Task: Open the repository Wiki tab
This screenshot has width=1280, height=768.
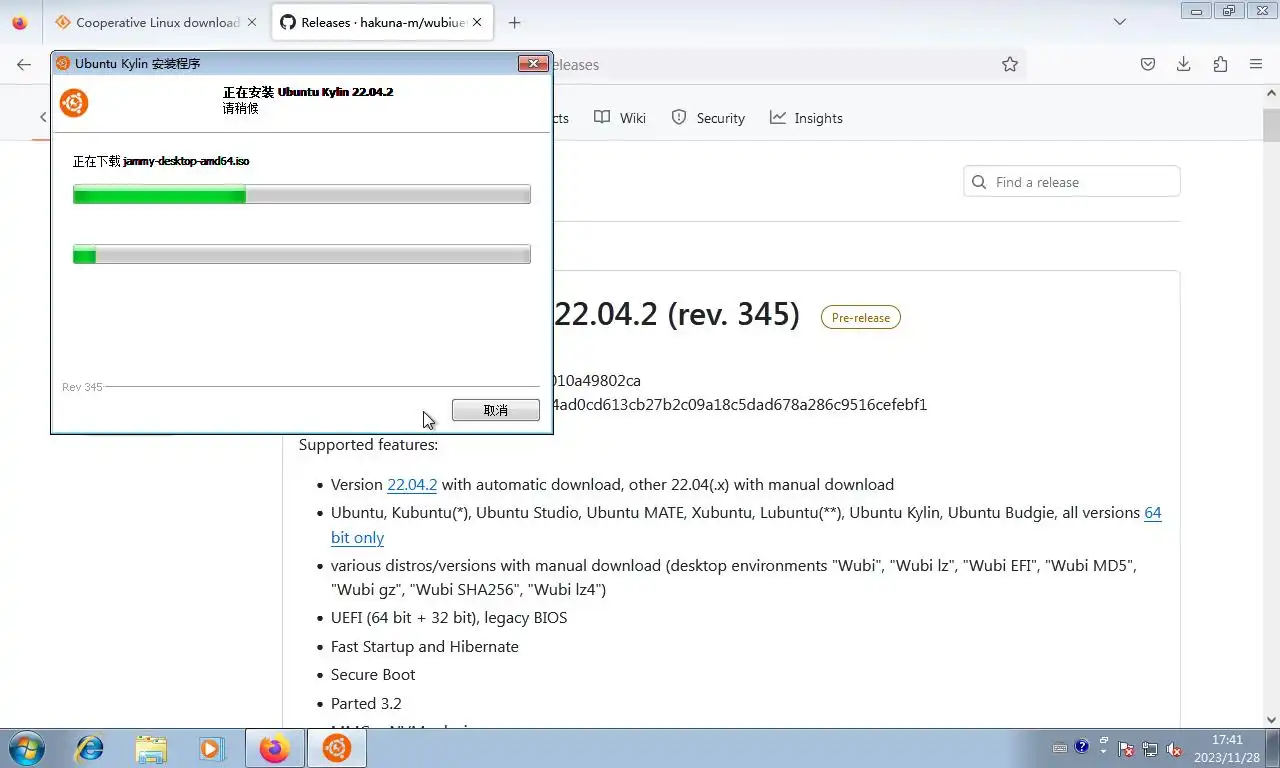Action: [x=620, y=118]
